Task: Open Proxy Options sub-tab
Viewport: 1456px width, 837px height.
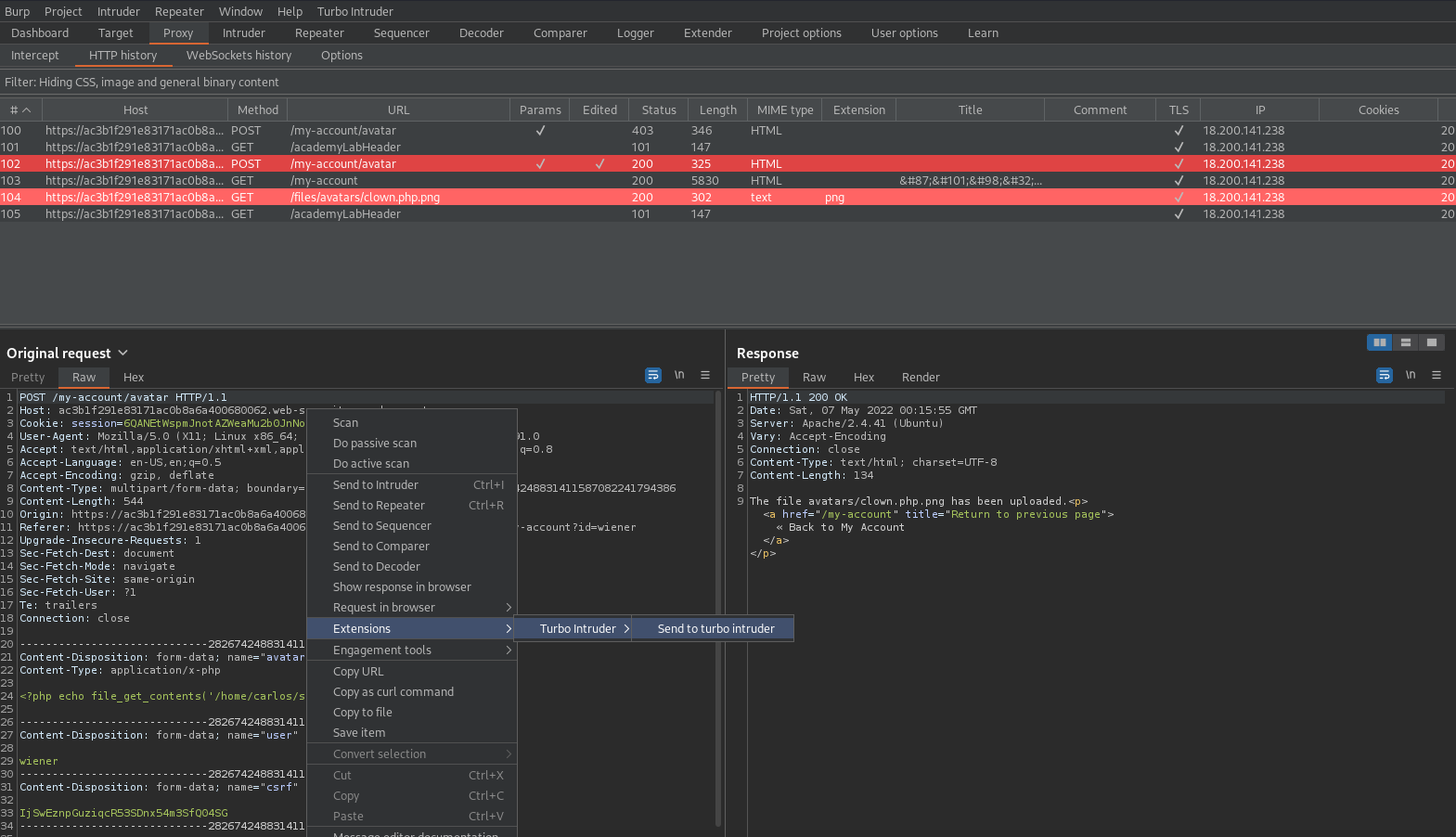Action: 341,56
